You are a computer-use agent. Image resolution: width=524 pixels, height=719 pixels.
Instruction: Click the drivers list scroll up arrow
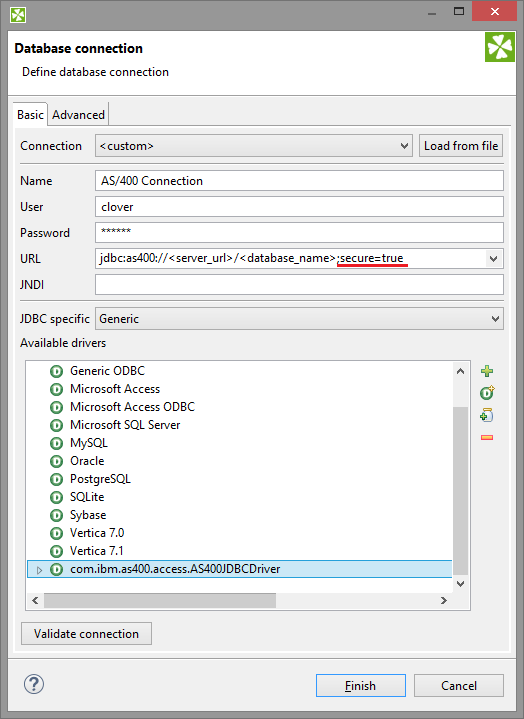click(460, 371)
